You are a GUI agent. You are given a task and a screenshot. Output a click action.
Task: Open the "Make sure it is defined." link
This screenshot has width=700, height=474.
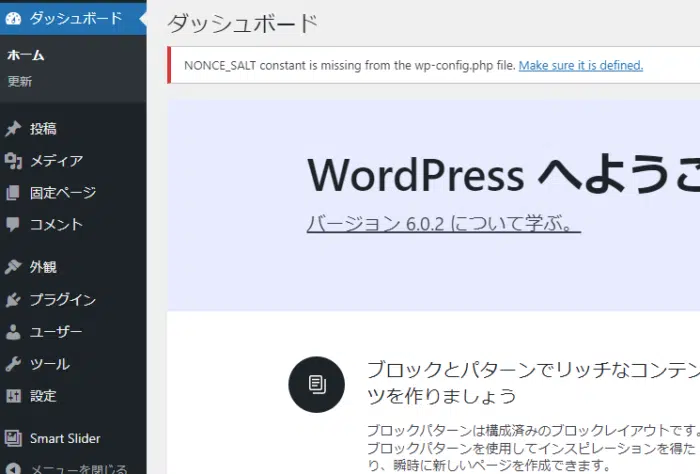tap(580, 66)
